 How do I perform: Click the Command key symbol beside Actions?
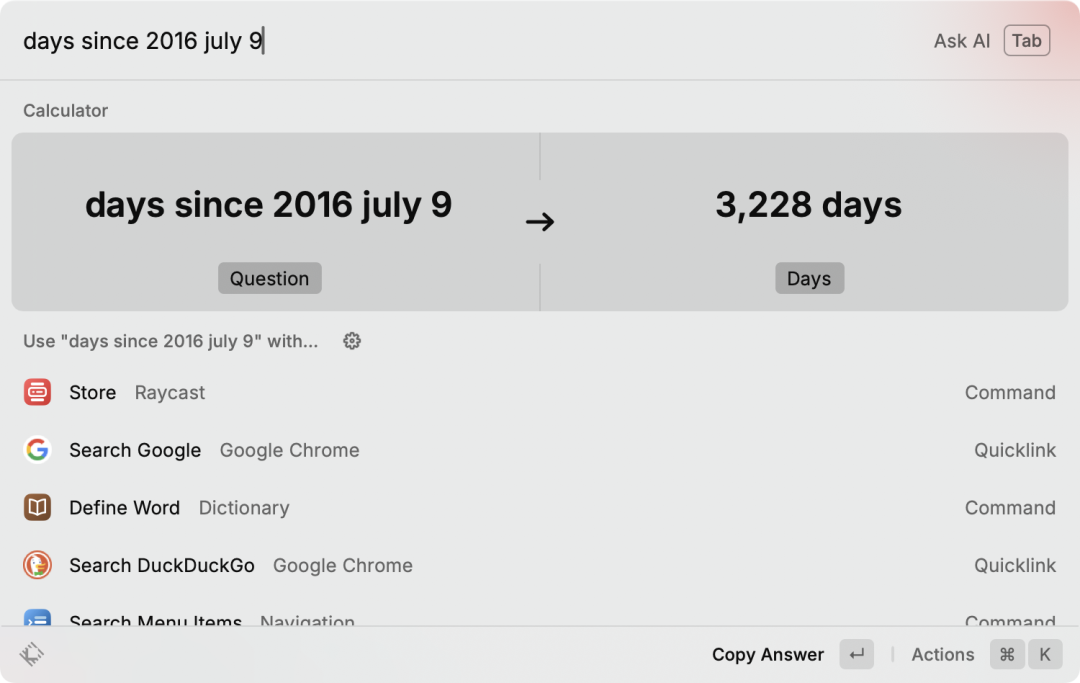(1007, 654)
